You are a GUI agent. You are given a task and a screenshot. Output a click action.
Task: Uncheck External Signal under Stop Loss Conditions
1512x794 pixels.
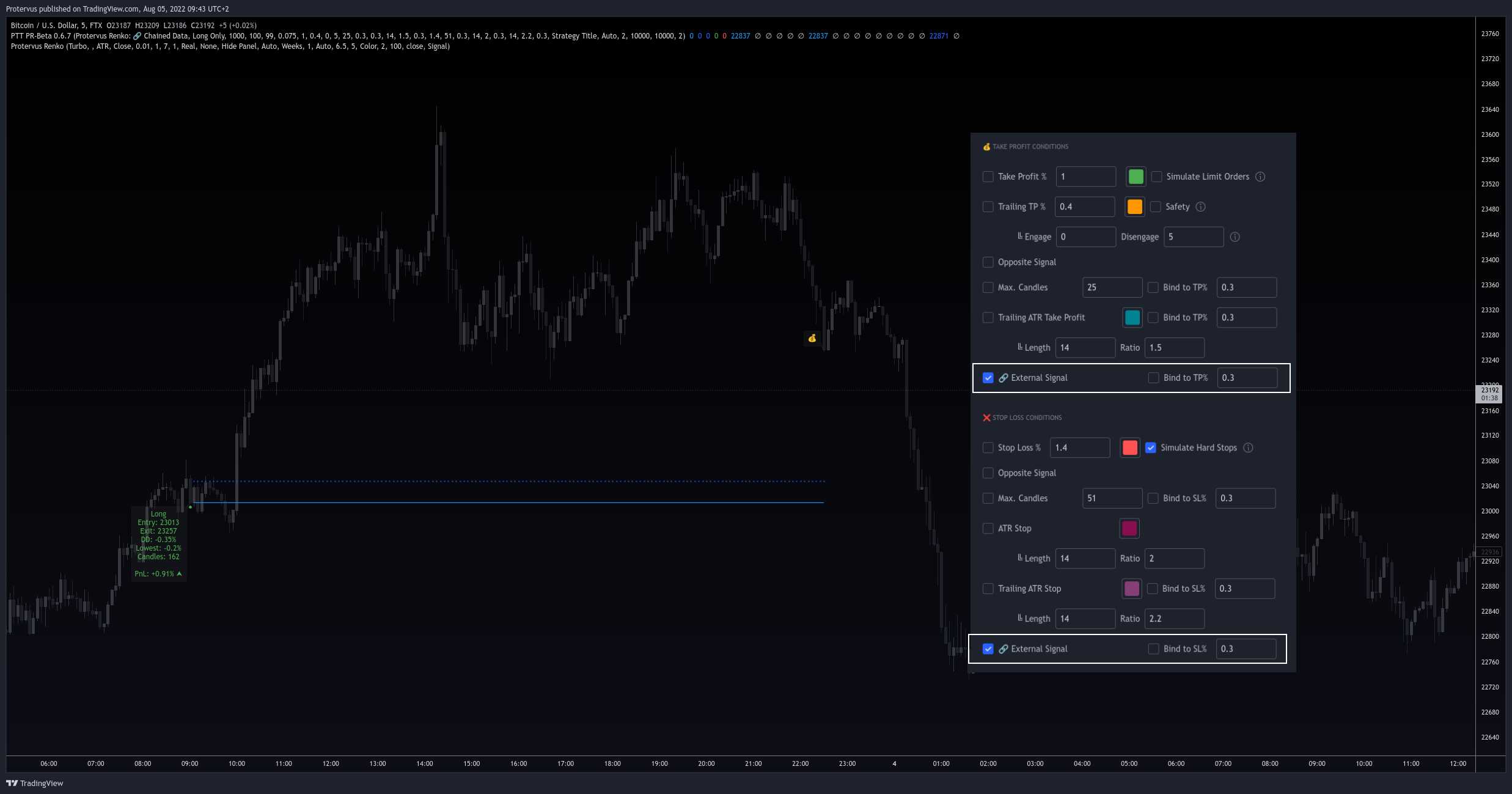click(x=988, y=649)
